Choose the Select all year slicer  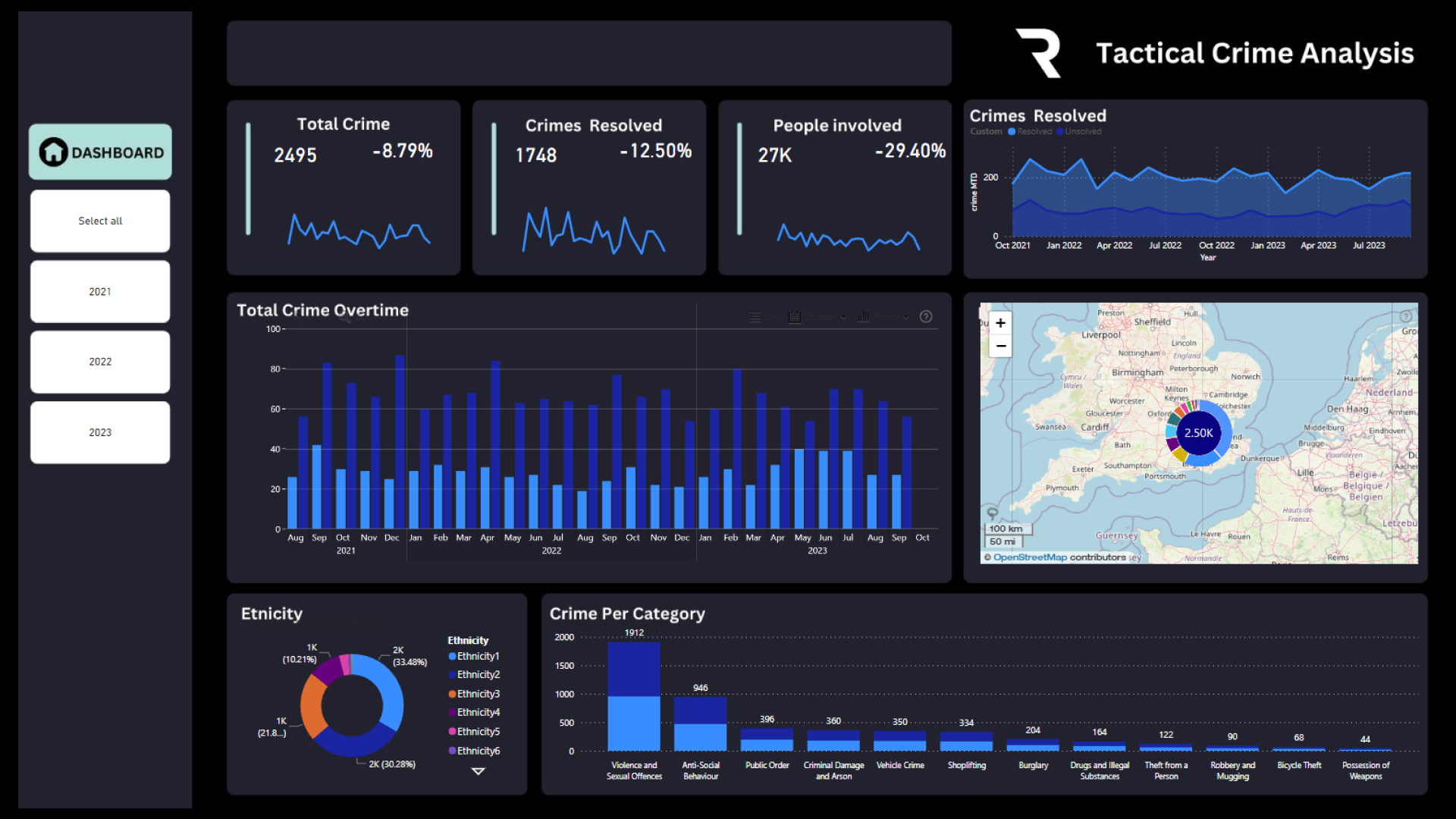100,221
